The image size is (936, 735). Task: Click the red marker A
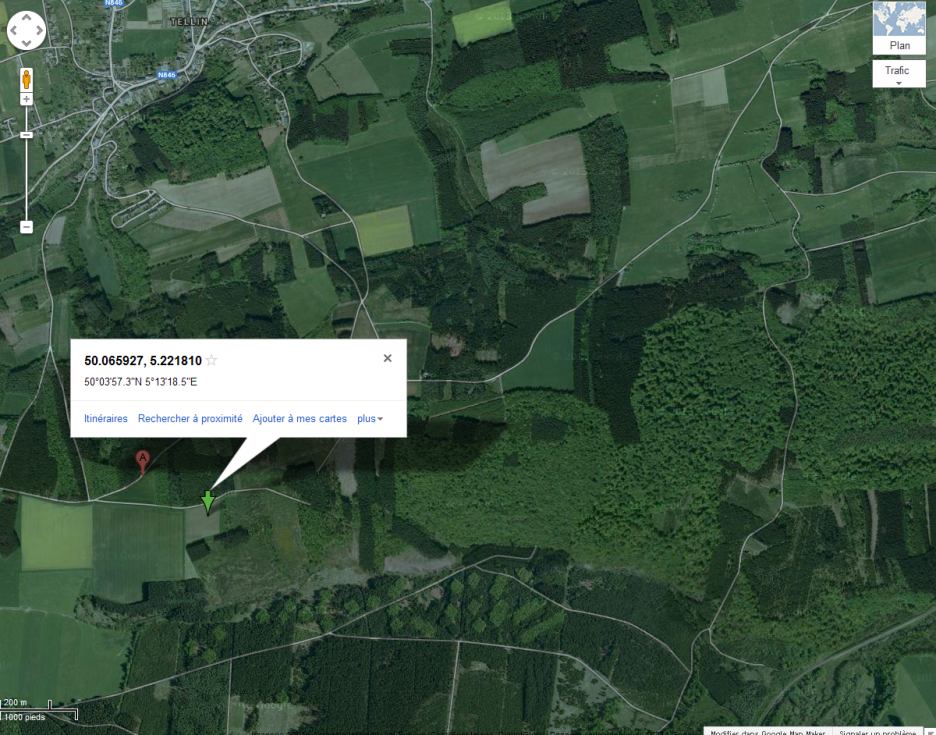tap(142, 462)
